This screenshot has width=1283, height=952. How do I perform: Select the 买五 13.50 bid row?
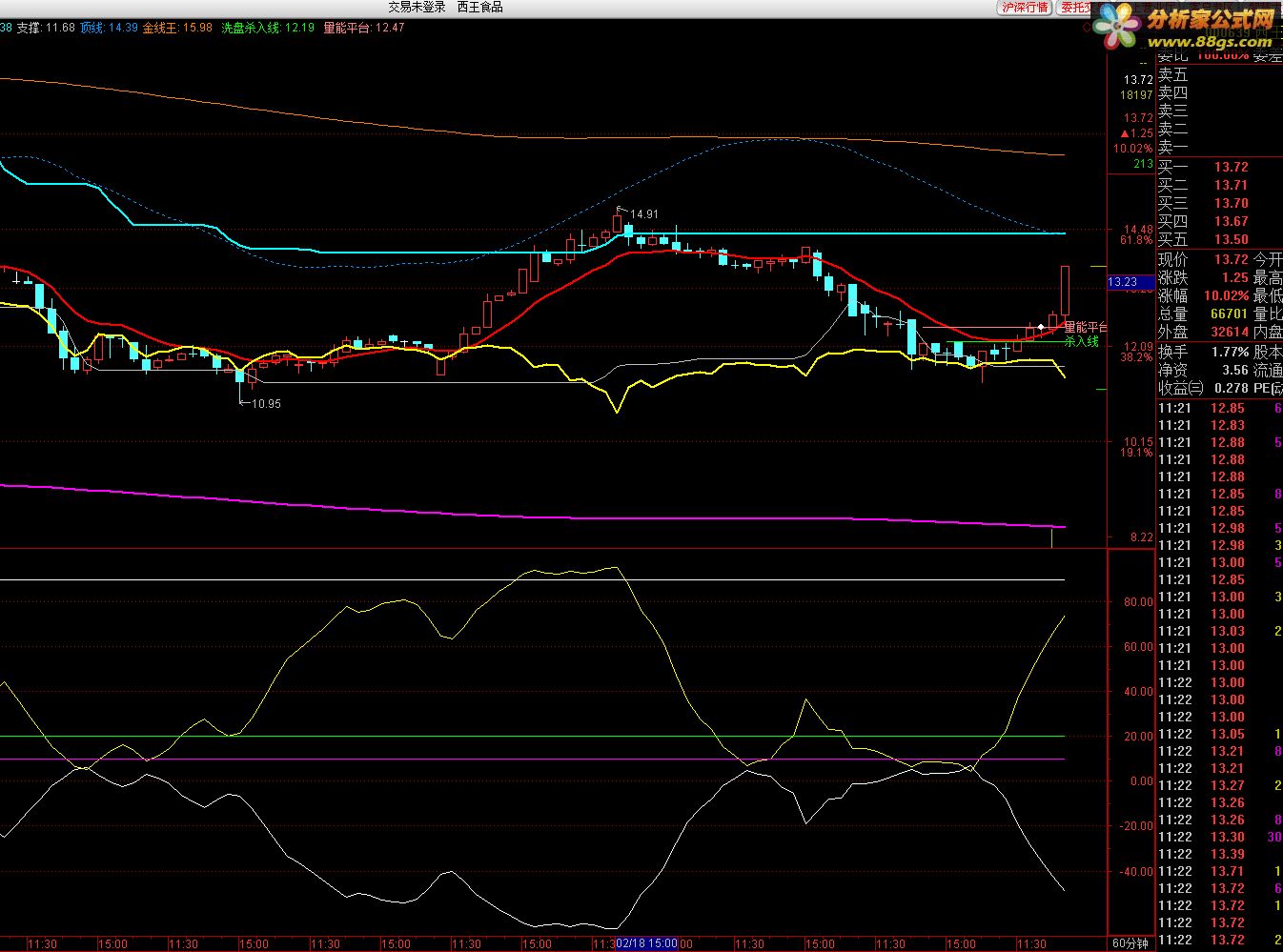(1219, 239)
